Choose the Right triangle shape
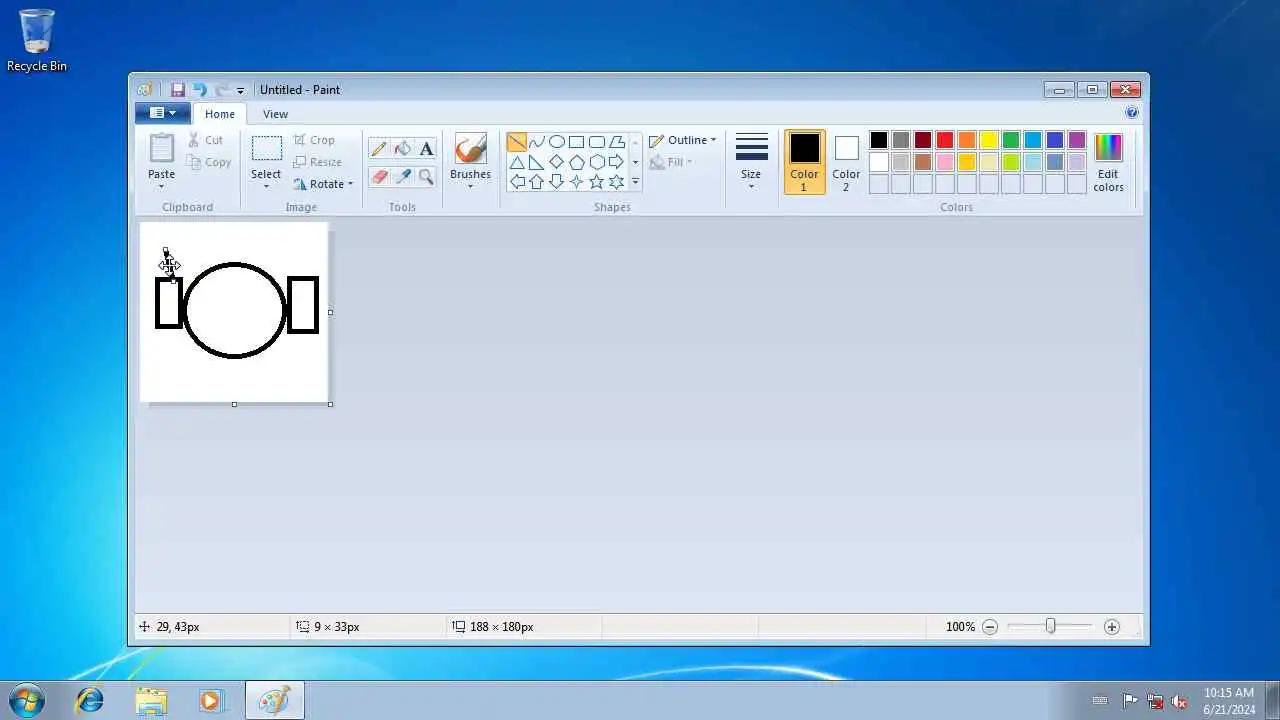This screenshot has height=720, width=1280. click(537, 162)
